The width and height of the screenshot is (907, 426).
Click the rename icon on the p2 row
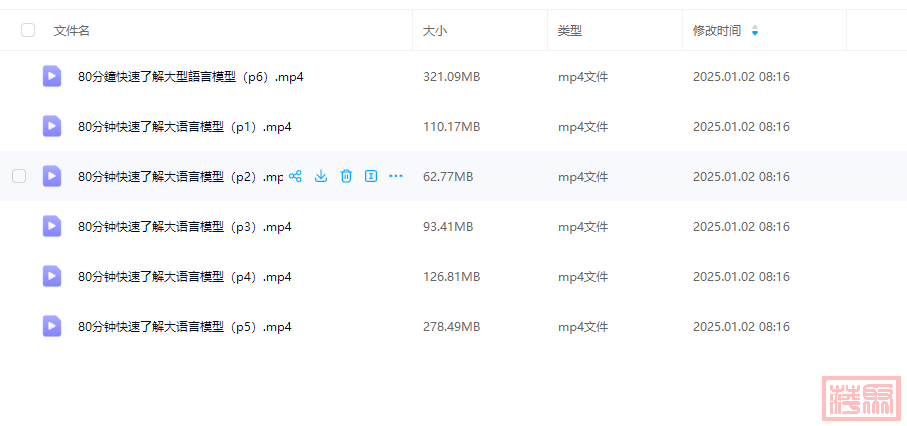371,176
